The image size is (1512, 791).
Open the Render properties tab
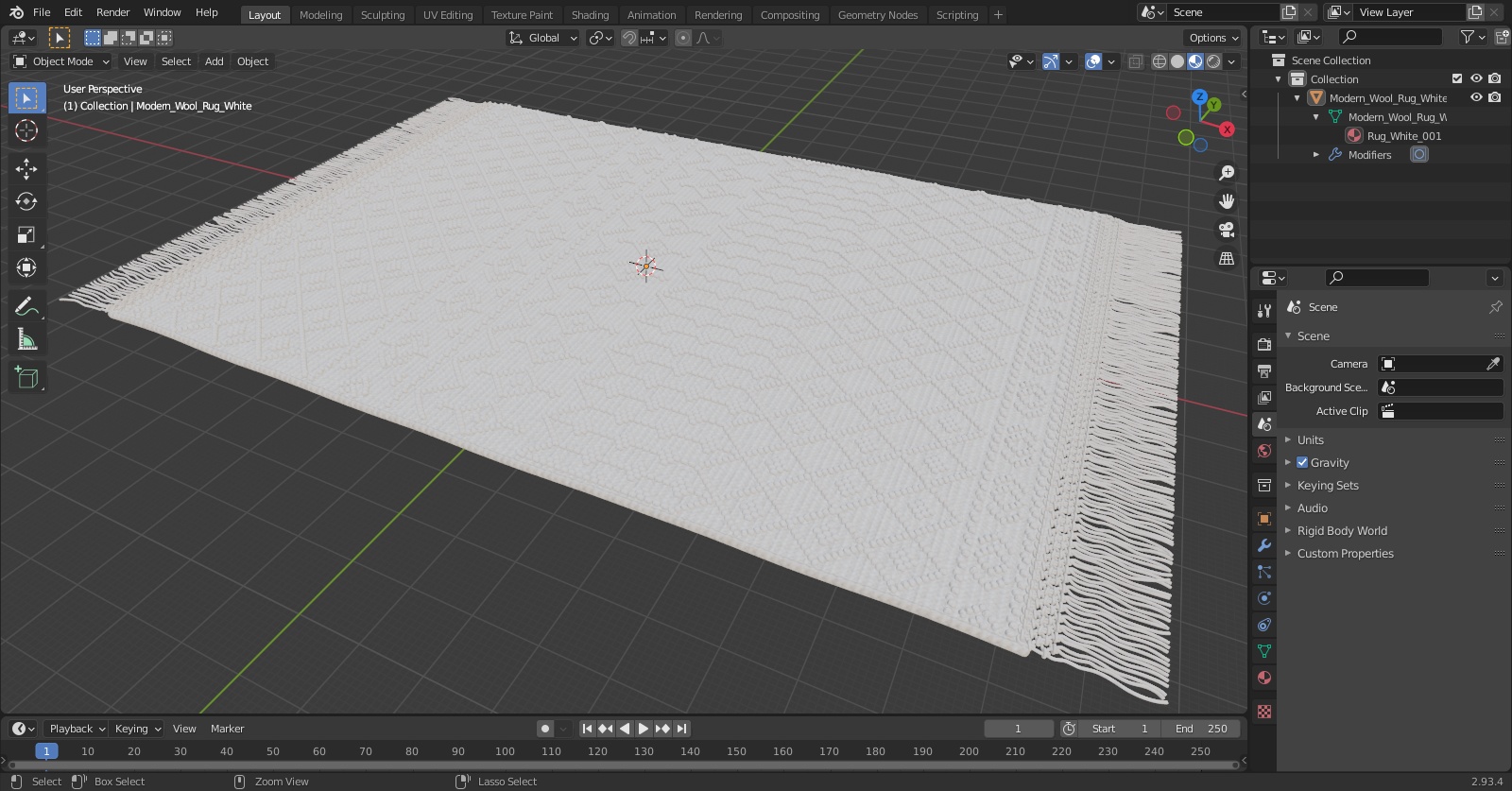click(x=1263, y=345)
